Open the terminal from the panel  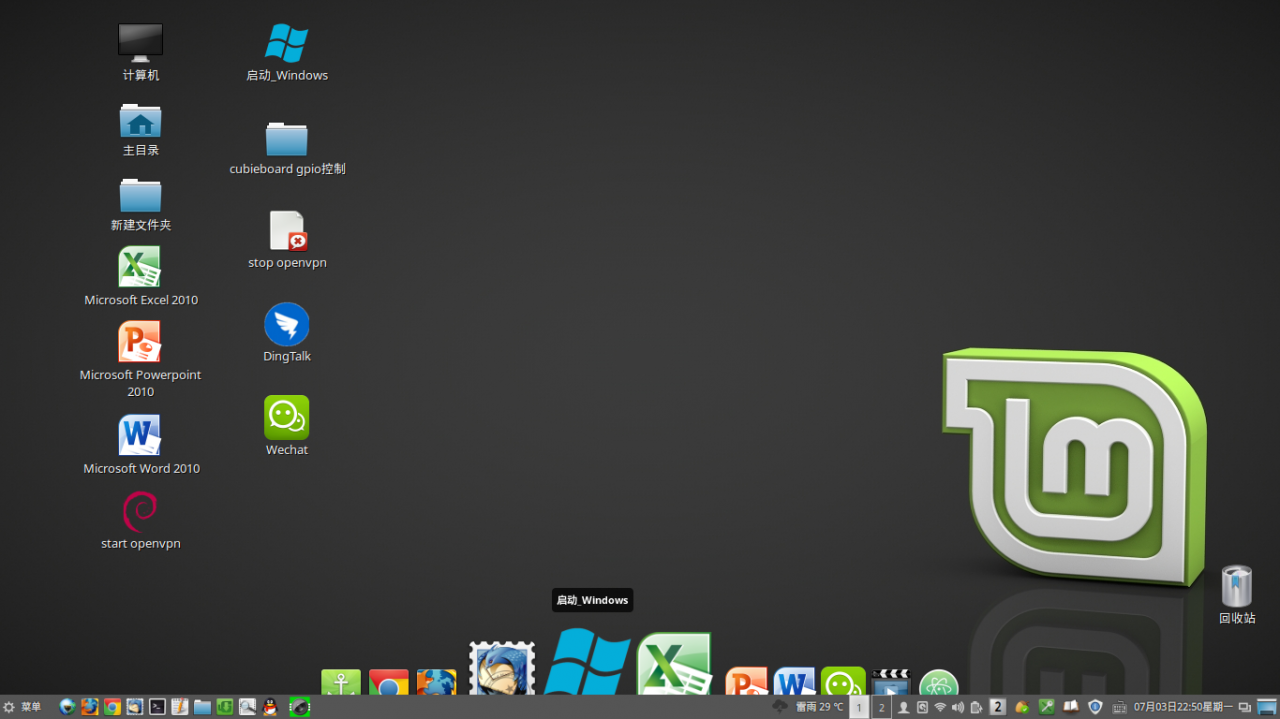pos(157,707)
